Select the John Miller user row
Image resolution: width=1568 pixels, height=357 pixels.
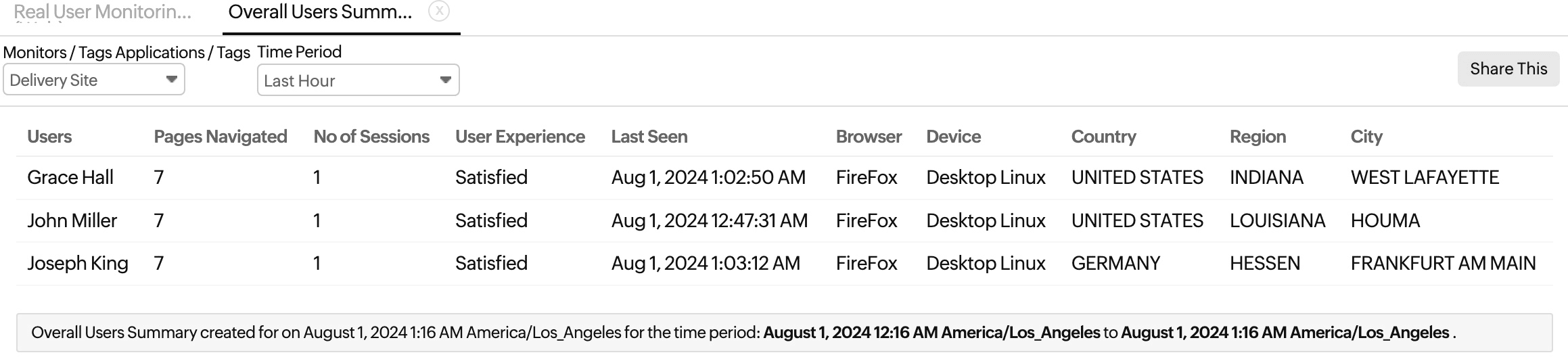72,220
